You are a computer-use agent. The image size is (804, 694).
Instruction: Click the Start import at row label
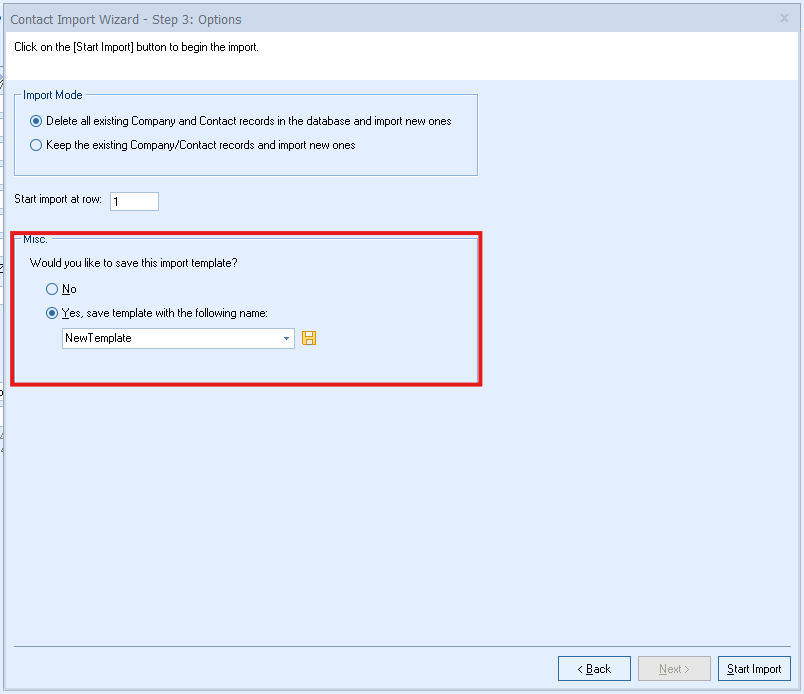click(58, 200)
